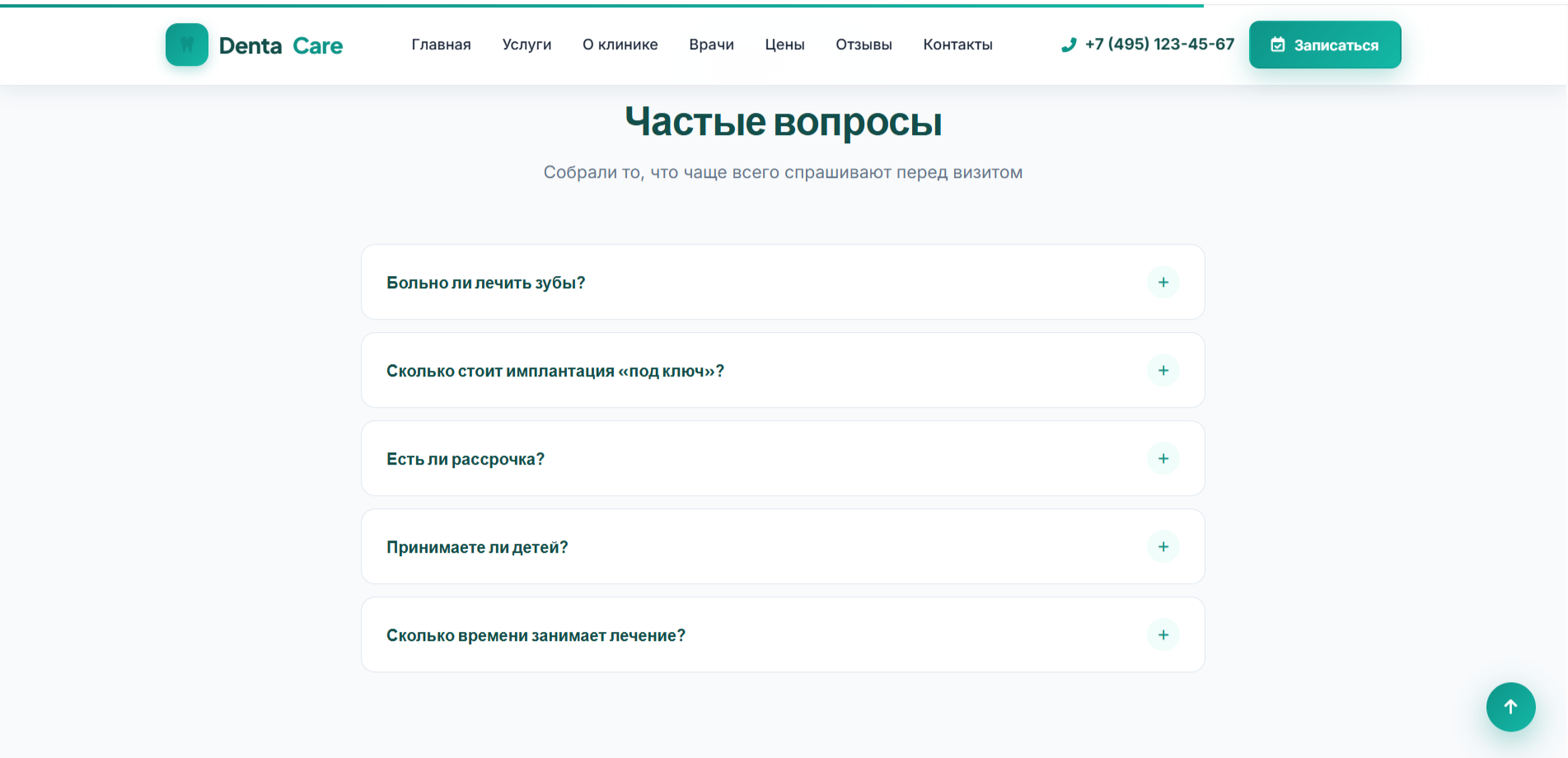Open Контакты in the header menu
This screenshot has height=758, width=1568.
pyautogui.click(x=957, y=44)
